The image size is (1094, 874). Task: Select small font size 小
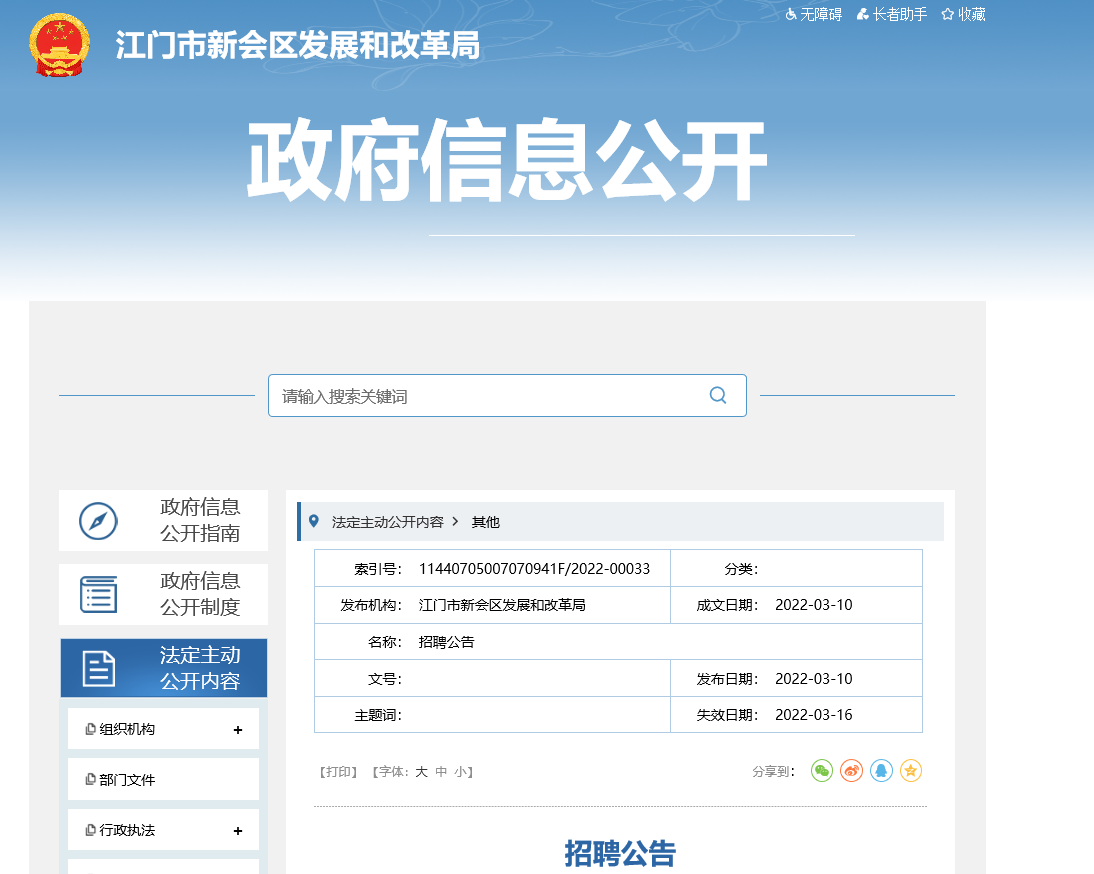(460, 772)
